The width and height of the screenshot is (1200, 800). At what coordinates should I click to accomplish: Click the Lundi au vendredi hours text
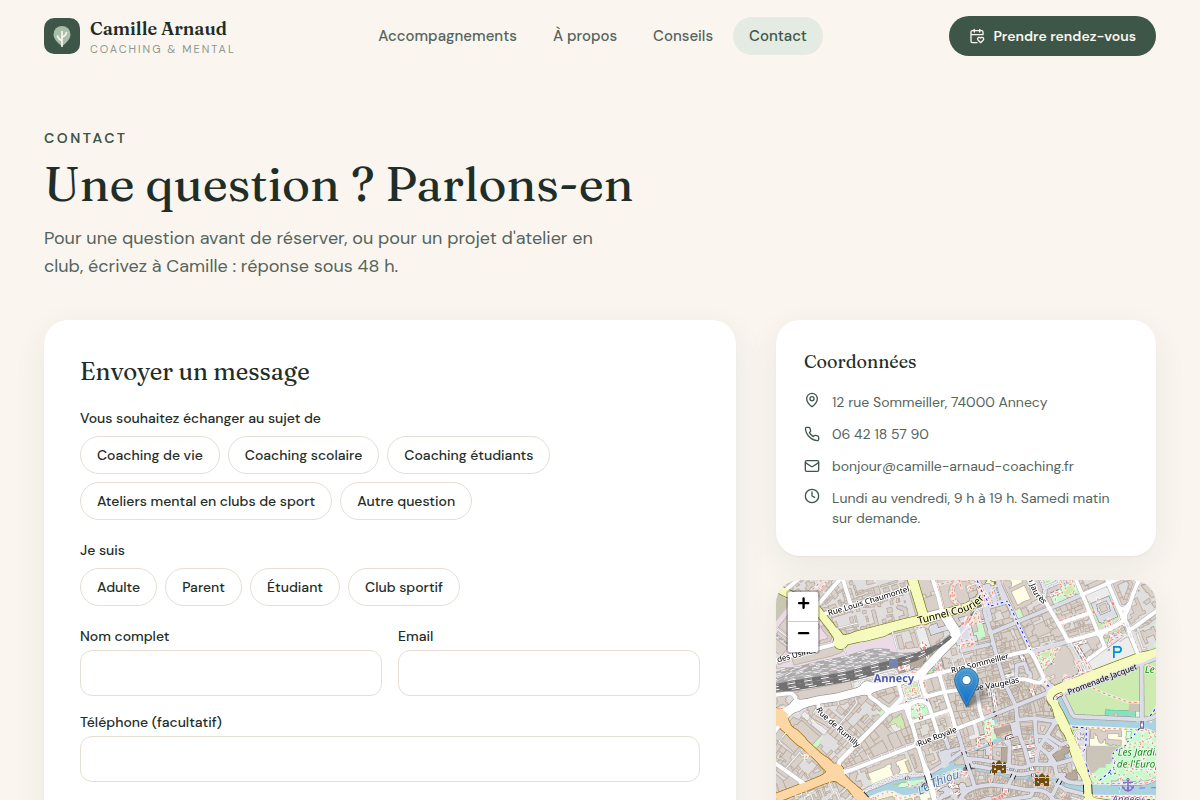click(x=971, y=508)
